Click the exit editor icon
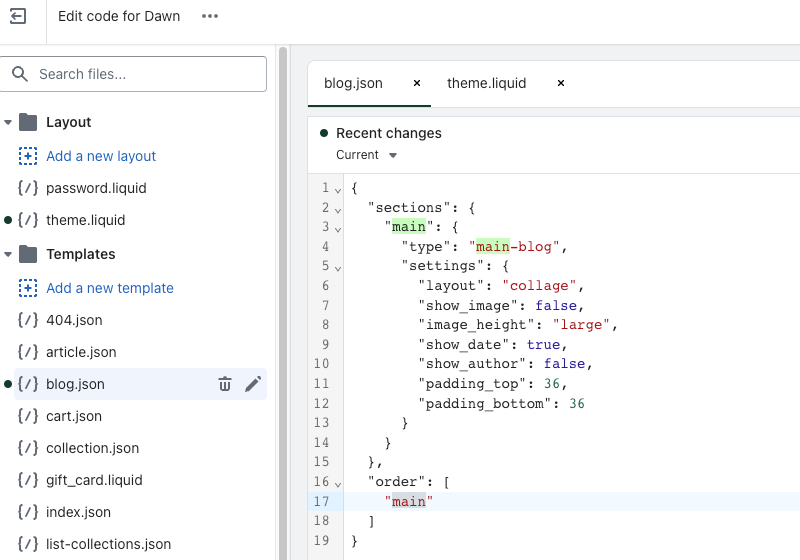This screenshot has height=560, width=800. (x=18, y=16)
